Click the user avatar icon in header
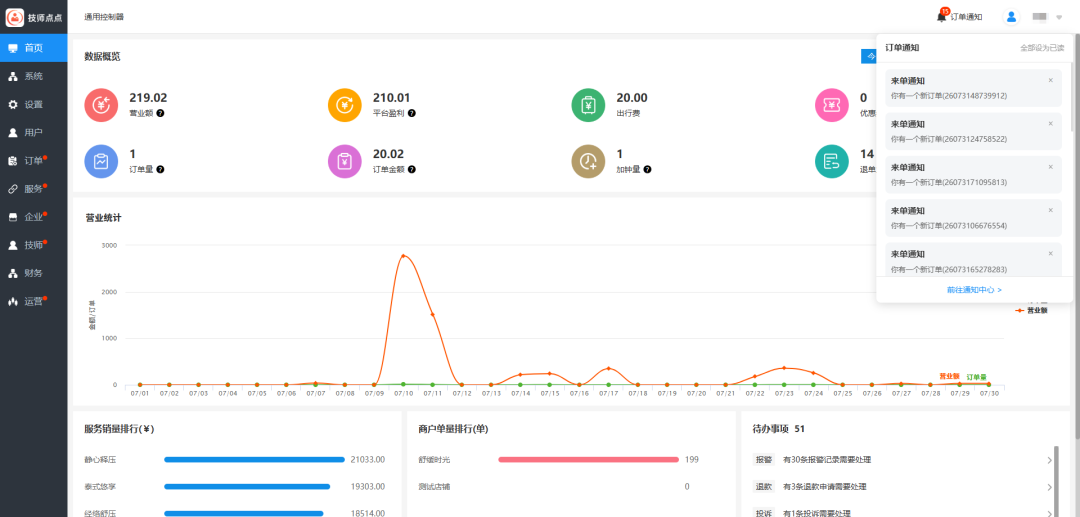Viewport: 1080px width, 517px height. 1011,17
